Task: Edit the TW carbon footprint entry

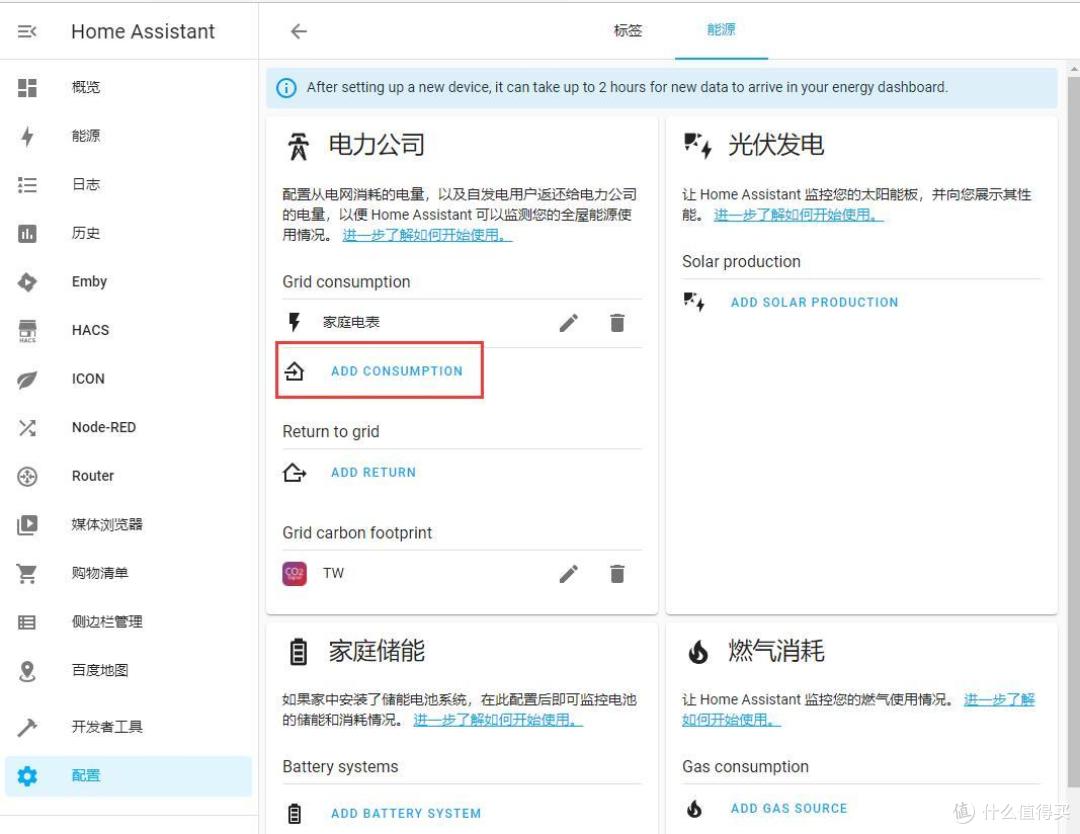Action: pos(568,574)
